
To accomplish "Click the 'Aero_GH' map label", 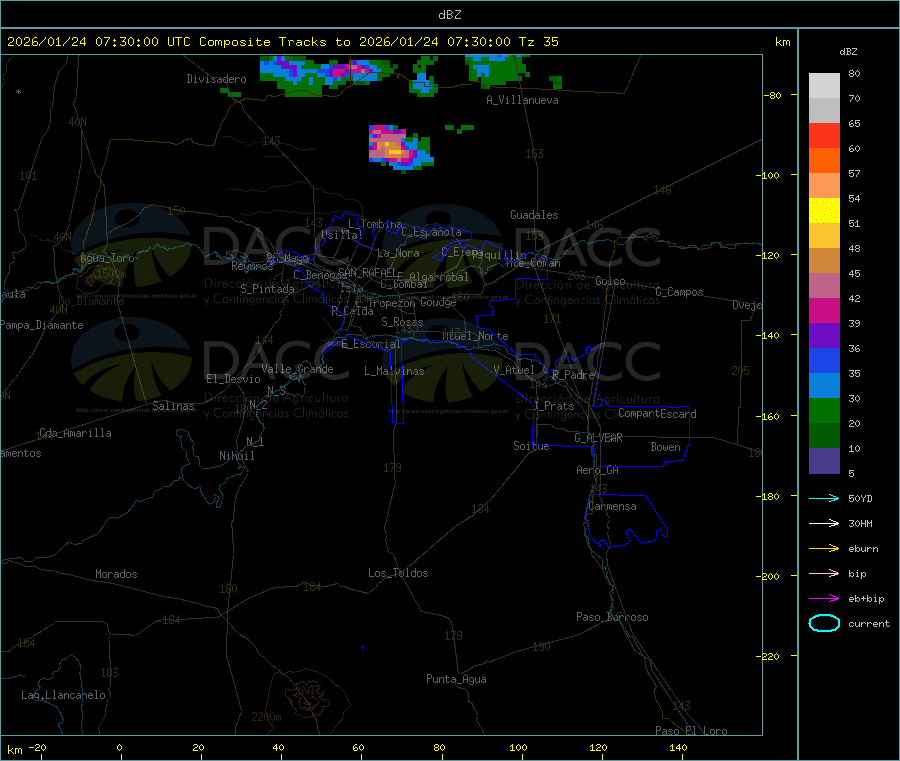I will (597, 470).
